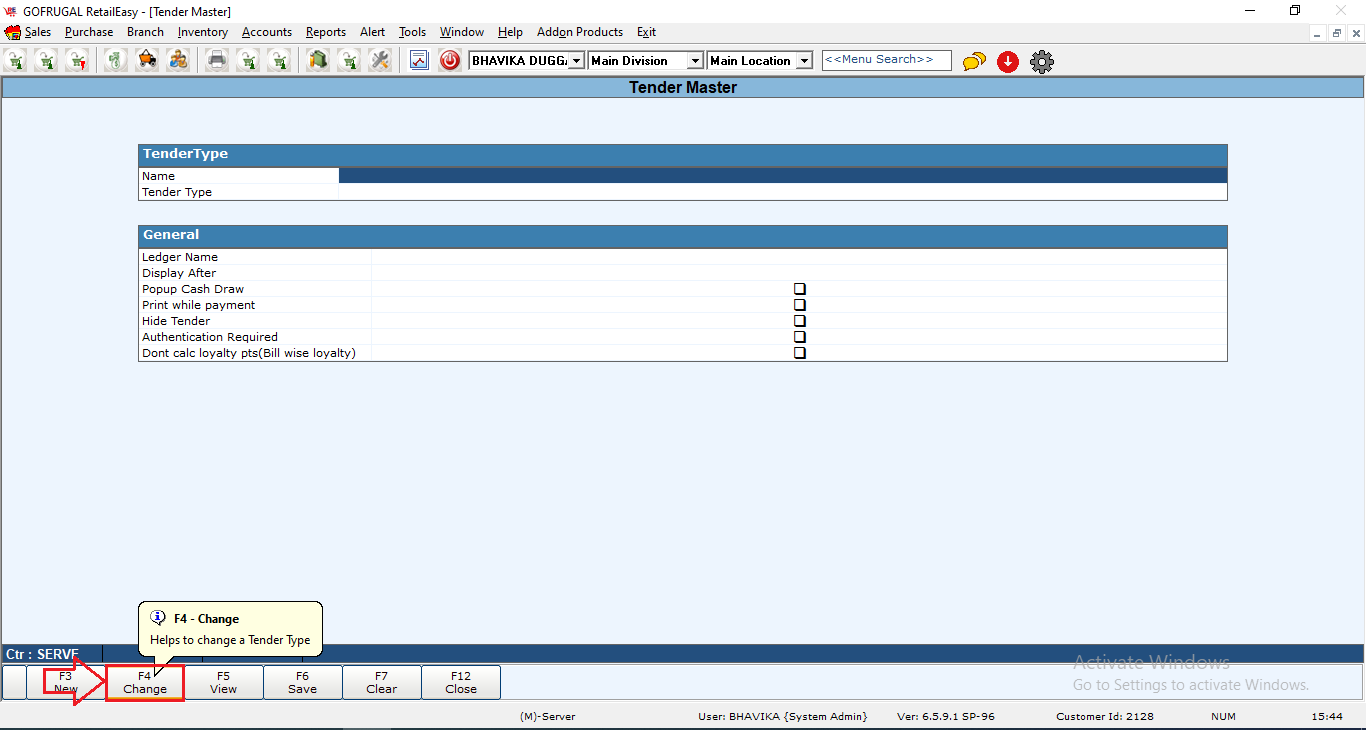The height and width of the screenshot is (730, 1366).
Task: Click the cart icon immediately right of the printer
Action: 248,61
